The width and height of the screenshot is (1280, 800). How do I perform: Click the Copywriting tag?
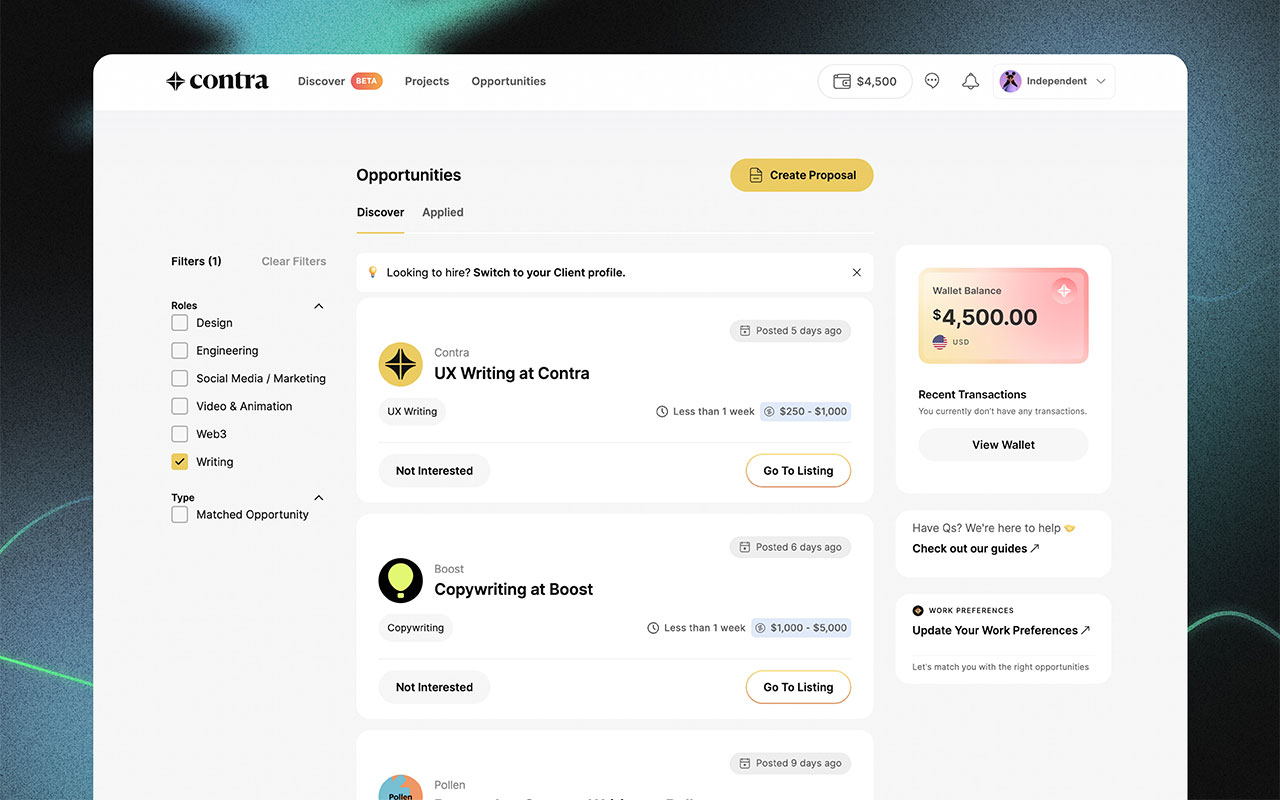[x=415, y=628]
